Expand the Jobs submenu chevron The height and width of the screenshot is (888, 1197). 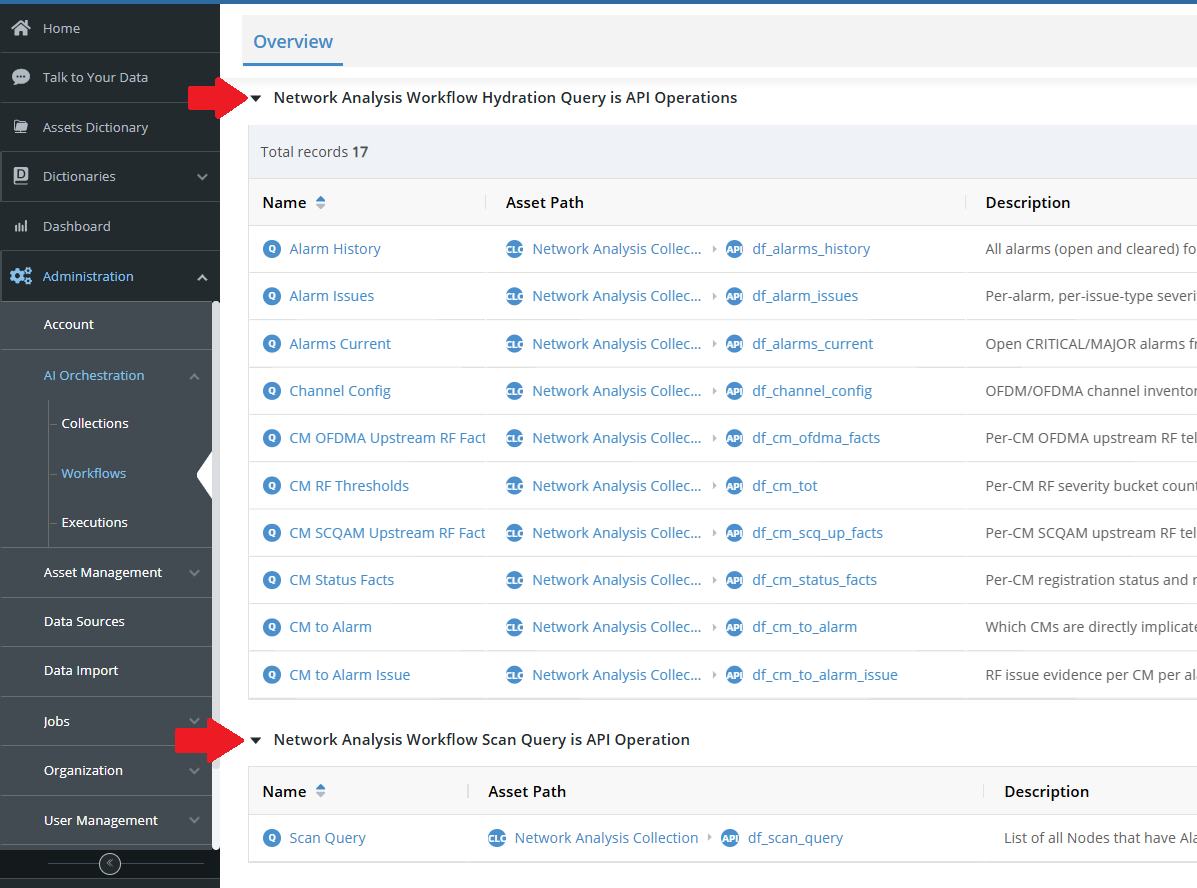point(195,721)
